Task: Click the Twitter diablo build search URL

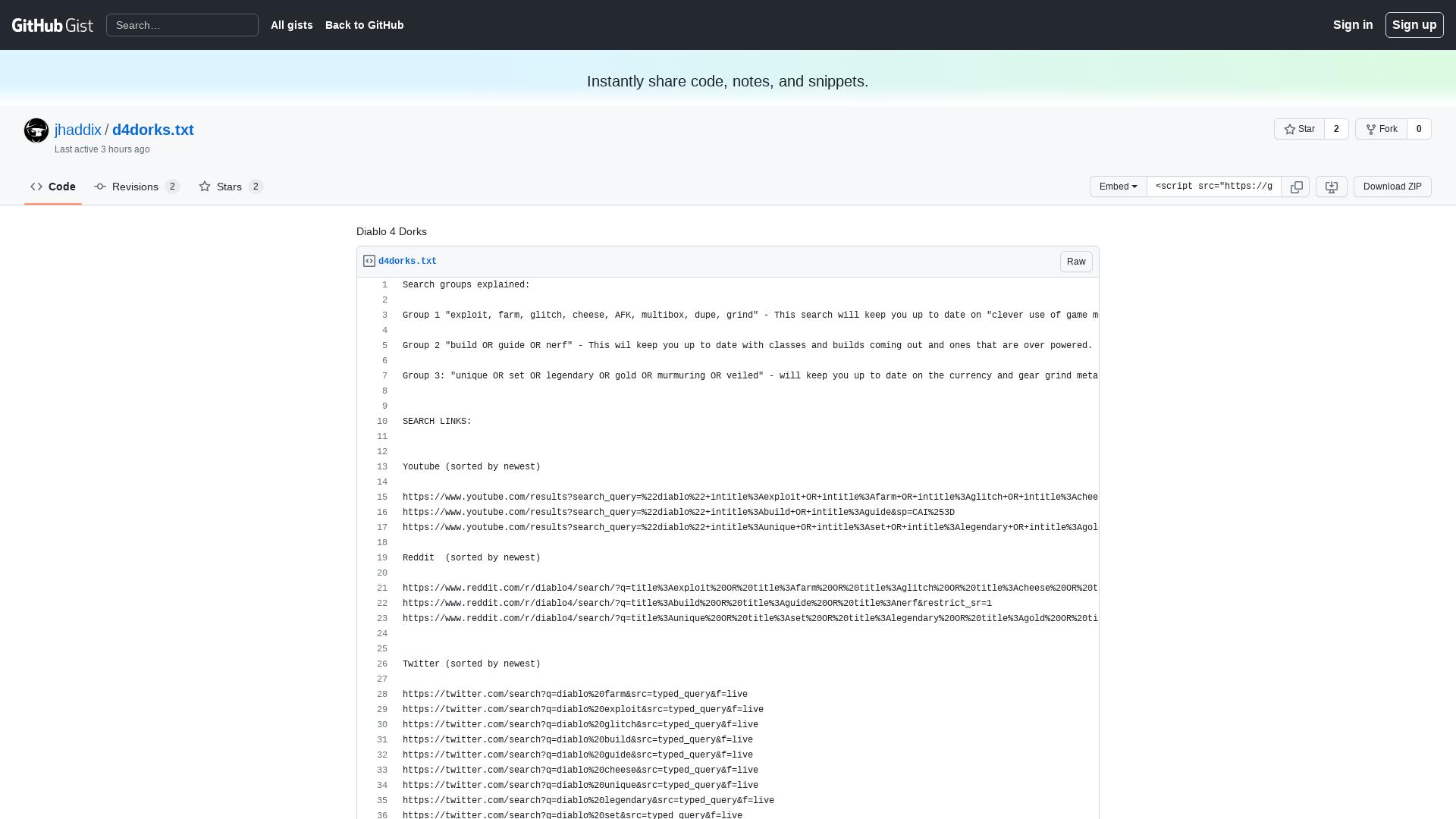Action: 578,740
